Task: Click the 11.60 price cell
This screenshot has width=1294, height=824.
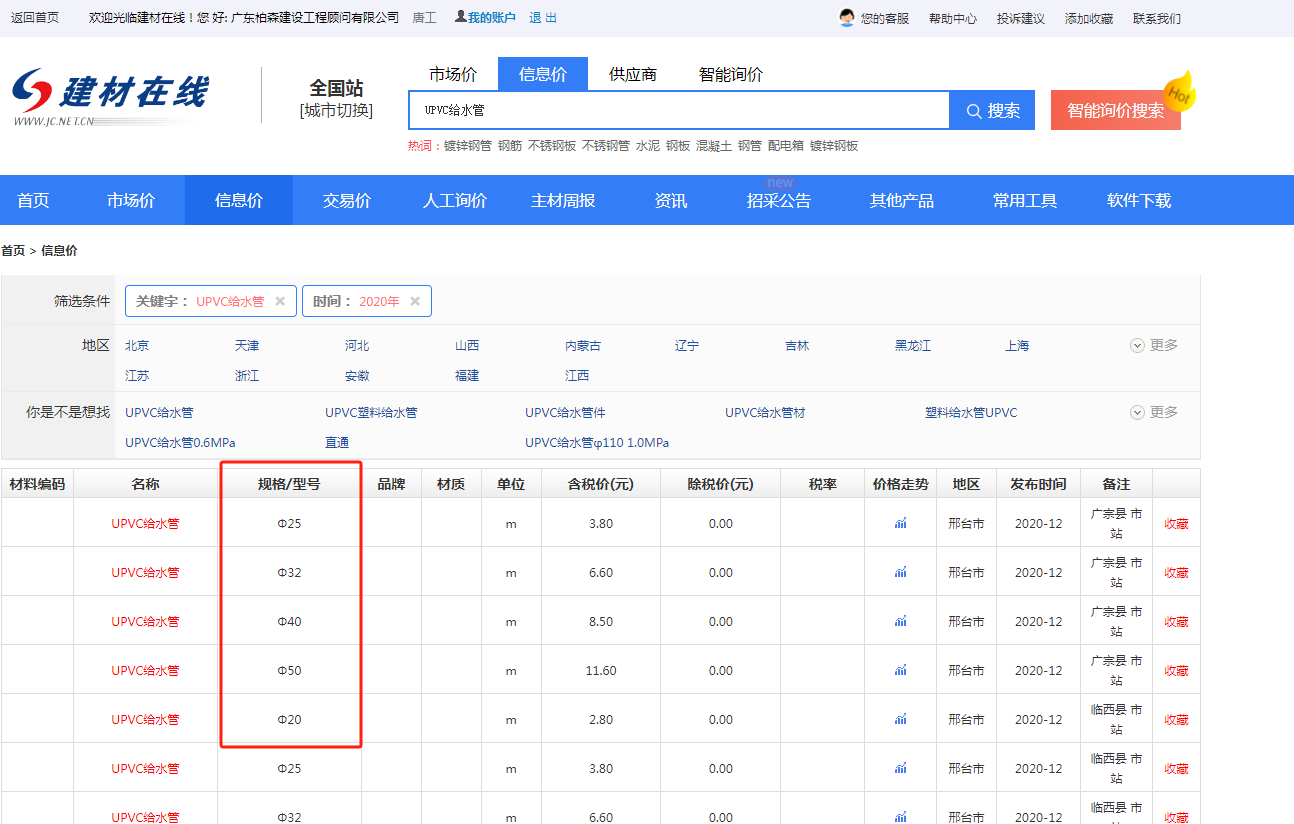Action: point(601,671)
